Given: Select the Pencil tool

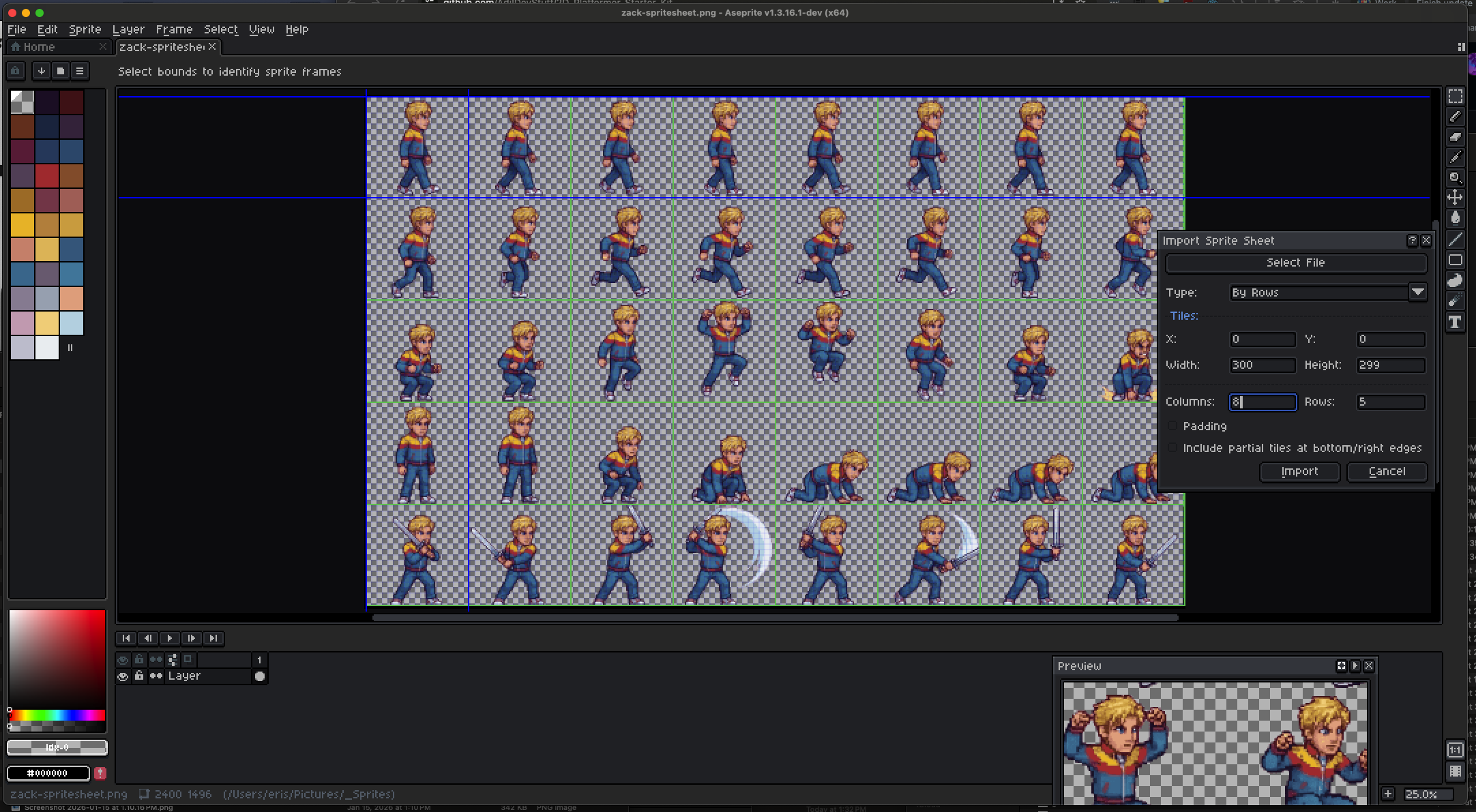Looking at the screenshot, I should pyautogui.click(x=1456, y=116).
